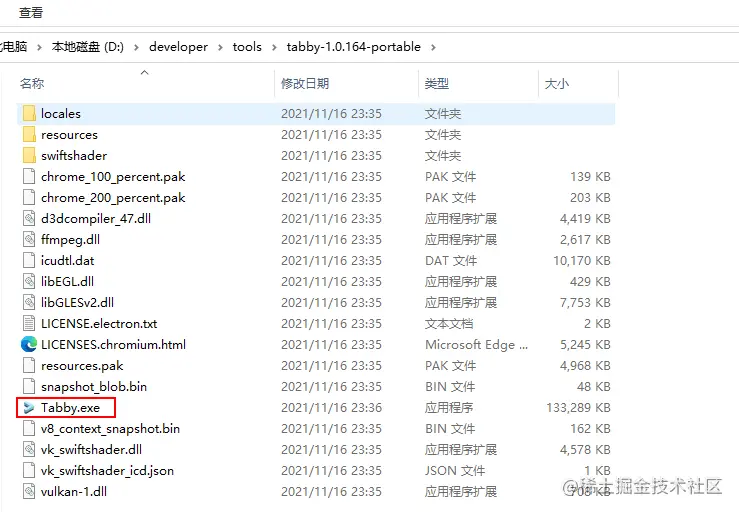The width and height of the screenshot is (739, 512).
Task: Go to developer folder in the address bar
Action: click(x=178, y=47)
